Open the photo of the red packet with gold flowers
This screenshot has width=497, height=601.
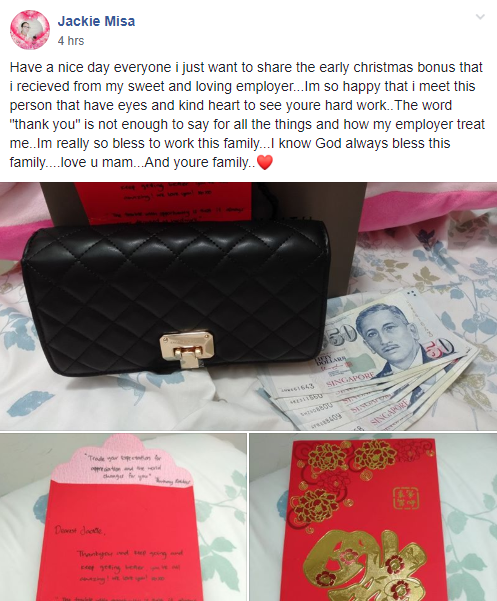(373, 517)
